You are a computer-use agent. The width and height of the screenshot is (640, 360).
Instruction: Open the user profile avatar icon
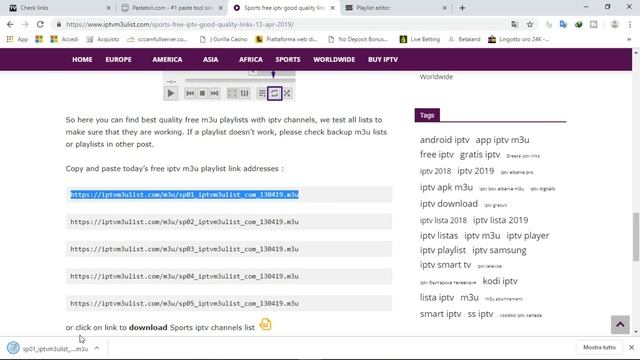click(614, 24)
